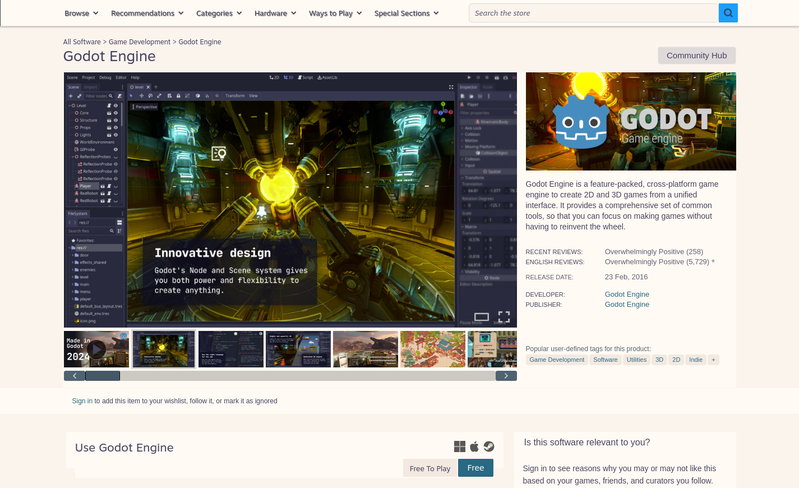
Task: Click the Godot Engine breadcrumb link
Action: point(200,42)
